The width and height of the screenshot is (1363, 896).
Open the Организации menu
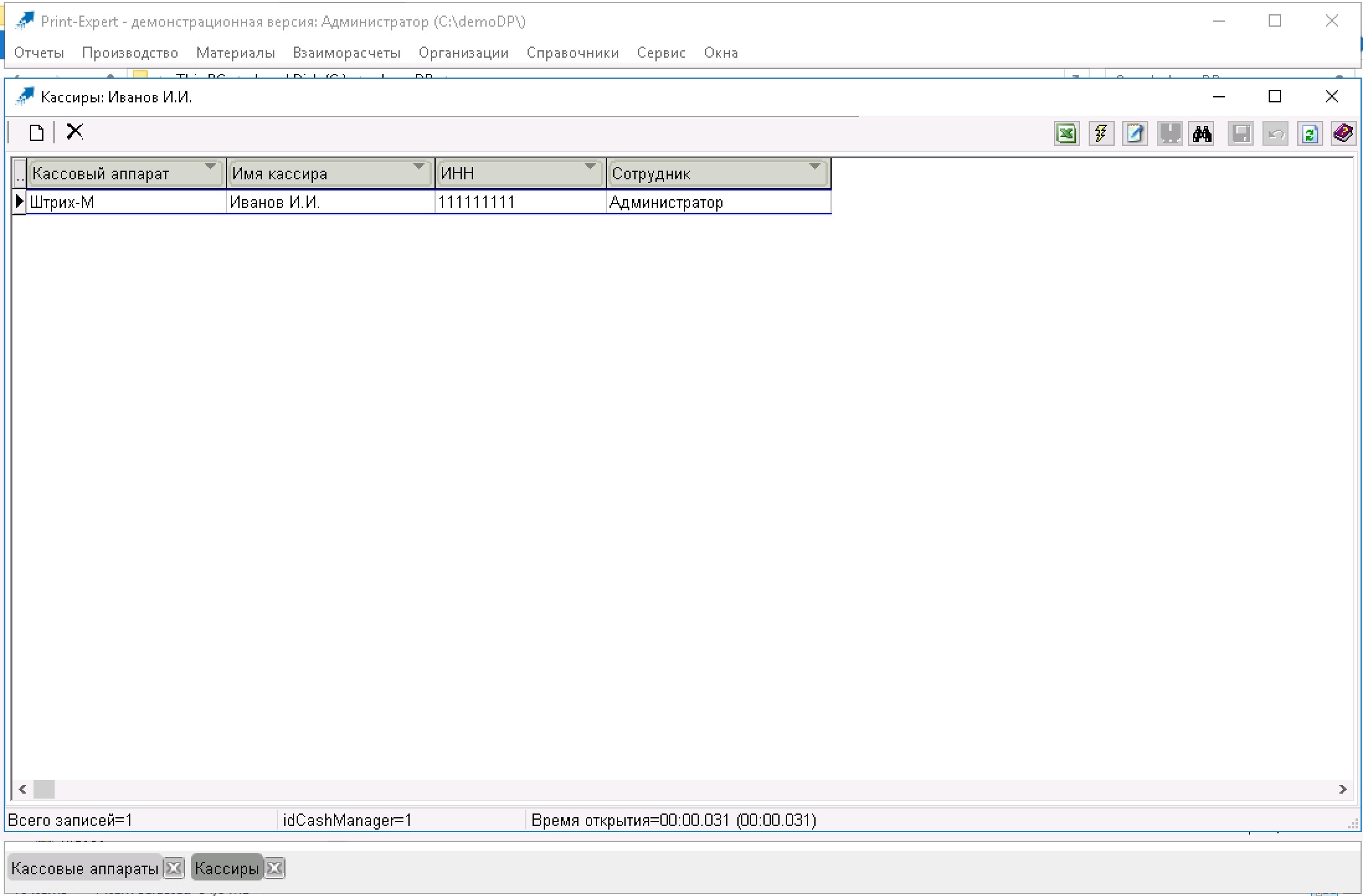[x=464, y=53]
